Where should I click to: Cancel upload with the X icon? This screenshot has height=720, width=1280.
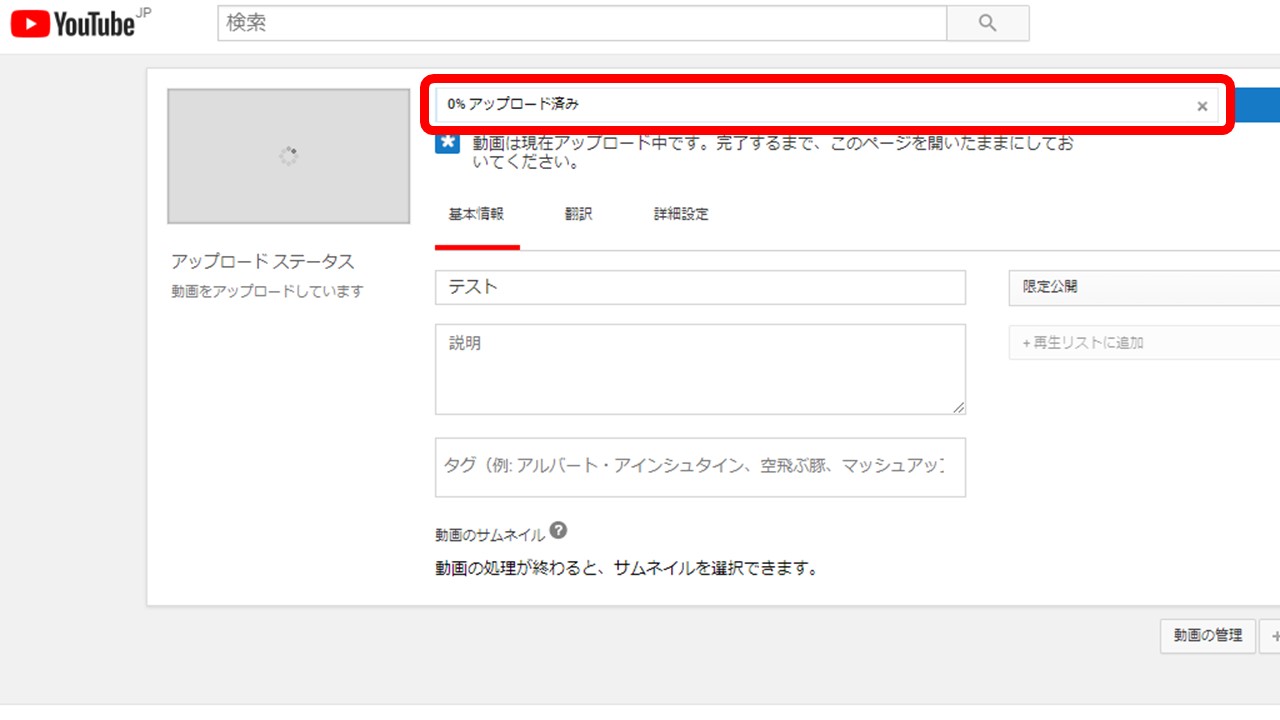(1202, 106)
